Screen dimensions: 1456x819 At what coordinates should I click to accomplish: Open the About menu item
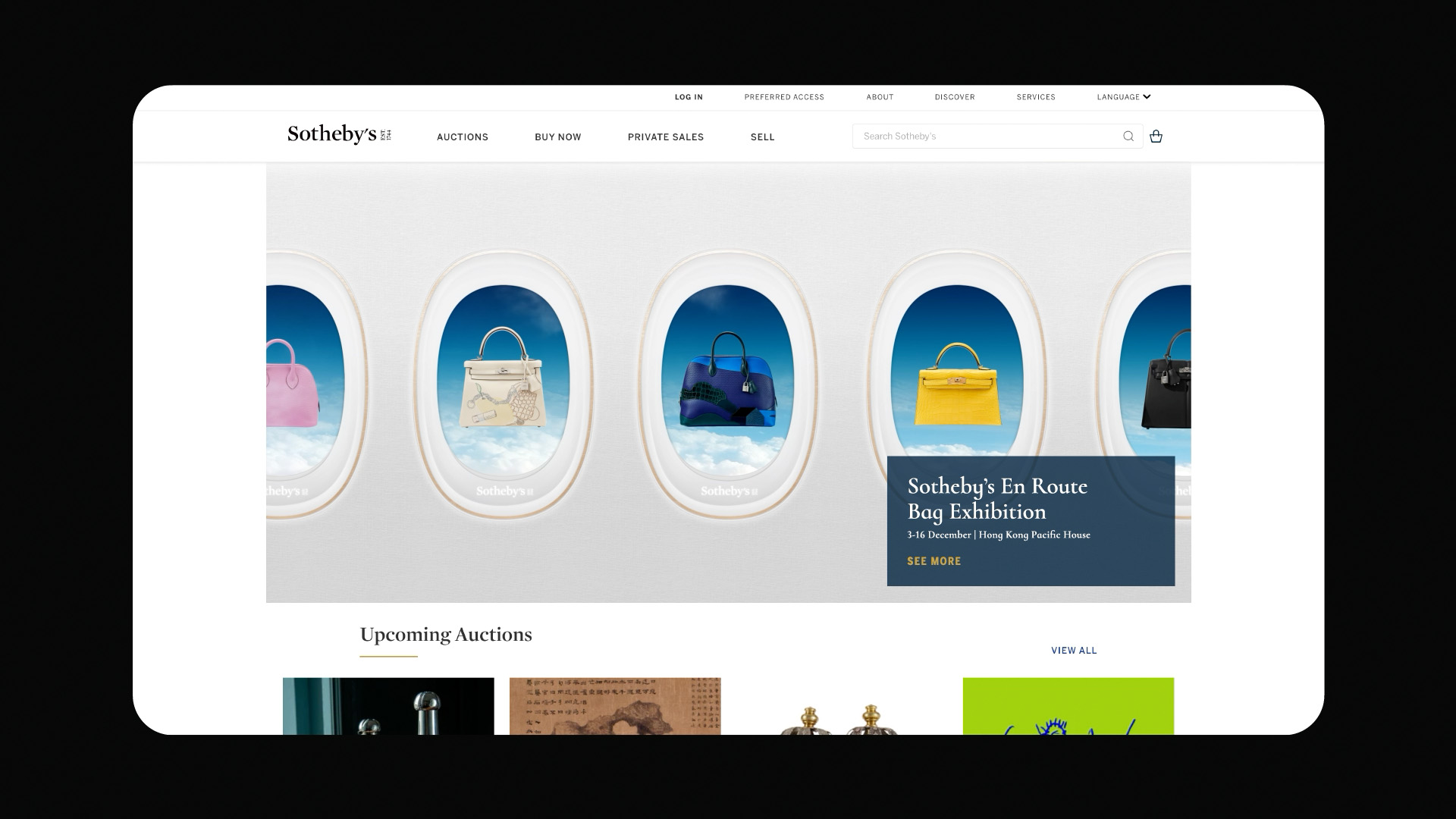coord(880,97)
